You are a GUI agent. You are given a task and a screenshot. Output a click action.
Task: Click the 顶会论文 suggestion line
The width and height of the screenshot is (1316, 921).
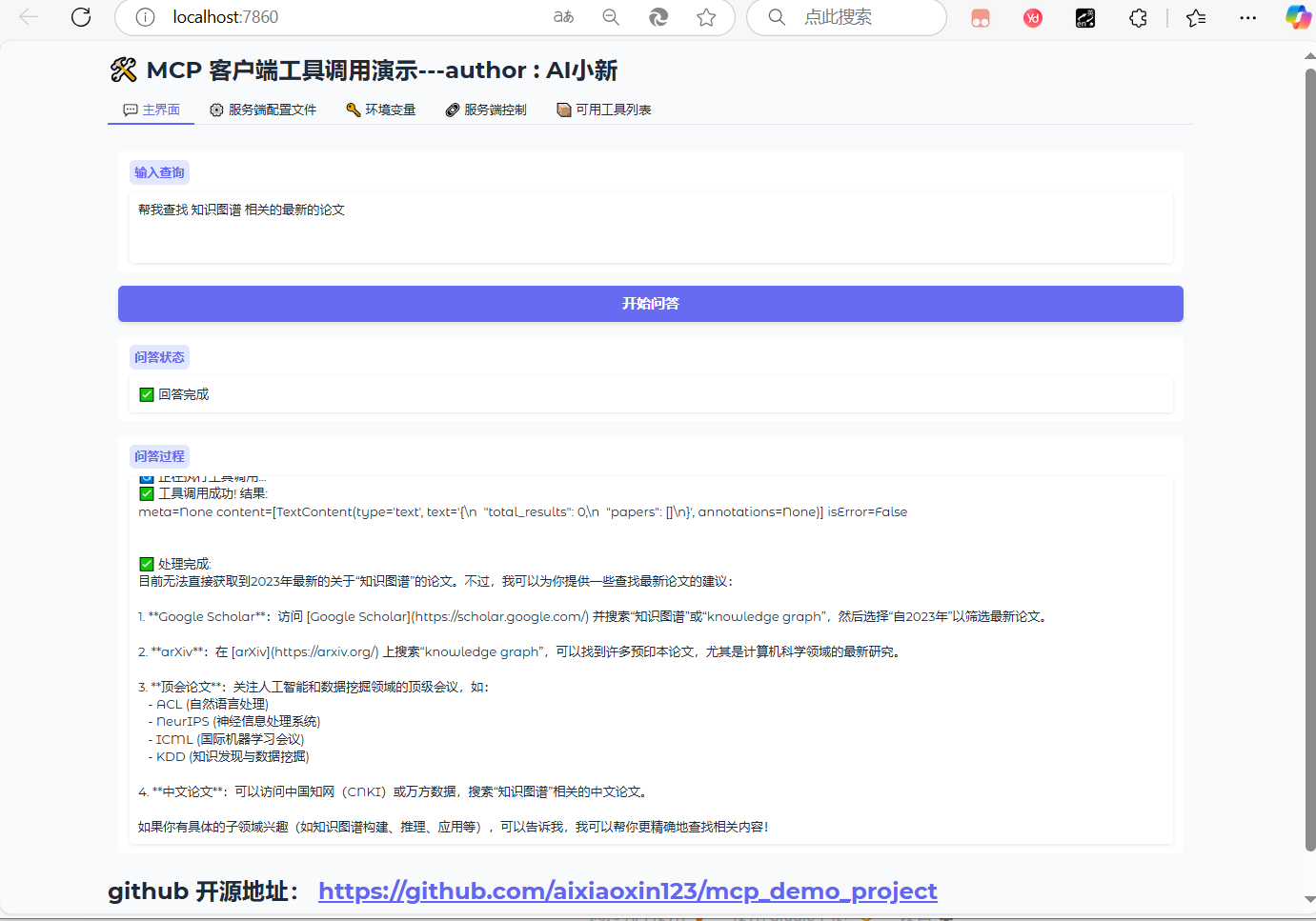pyautogui.click(x=314, y=687)
